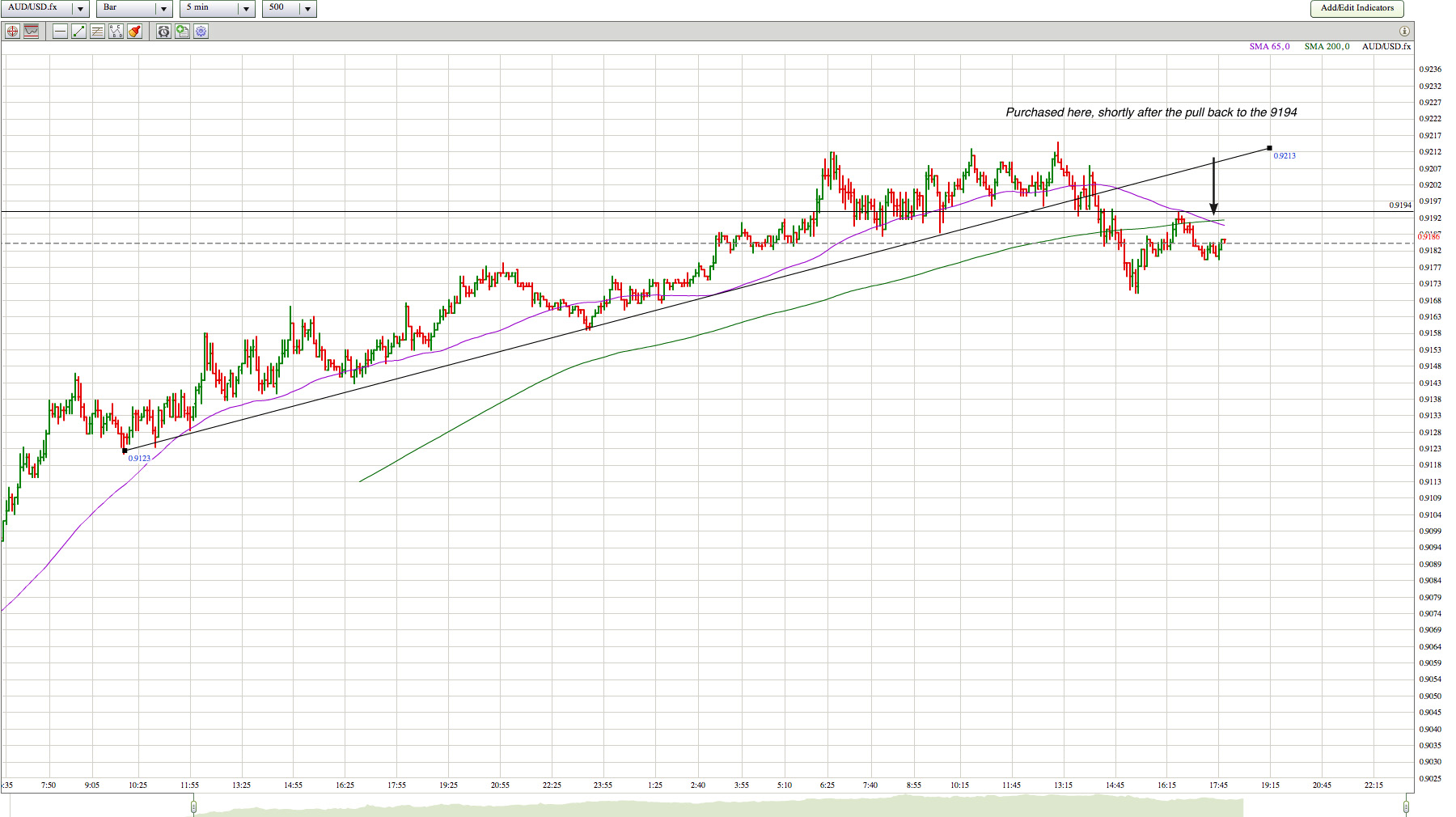Viewport: 1456px width, 817px height.
Task: Grab the left handle of range slider
Action: [193, 806]
